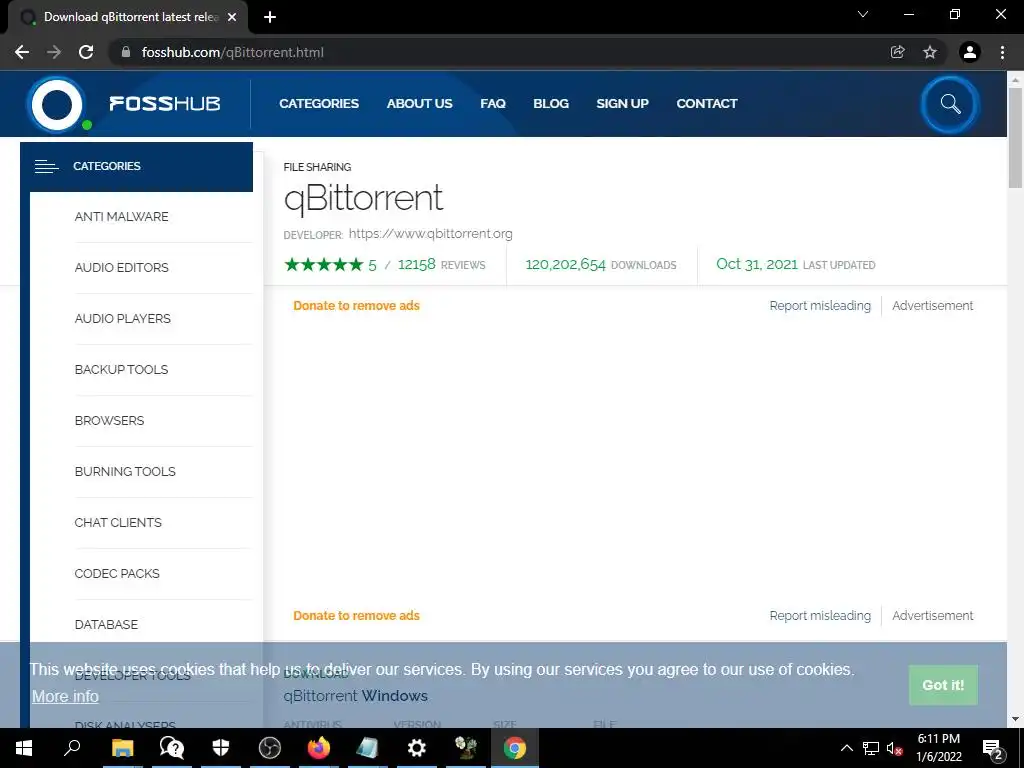Open the FAQ navigation item

click(493, 103)
